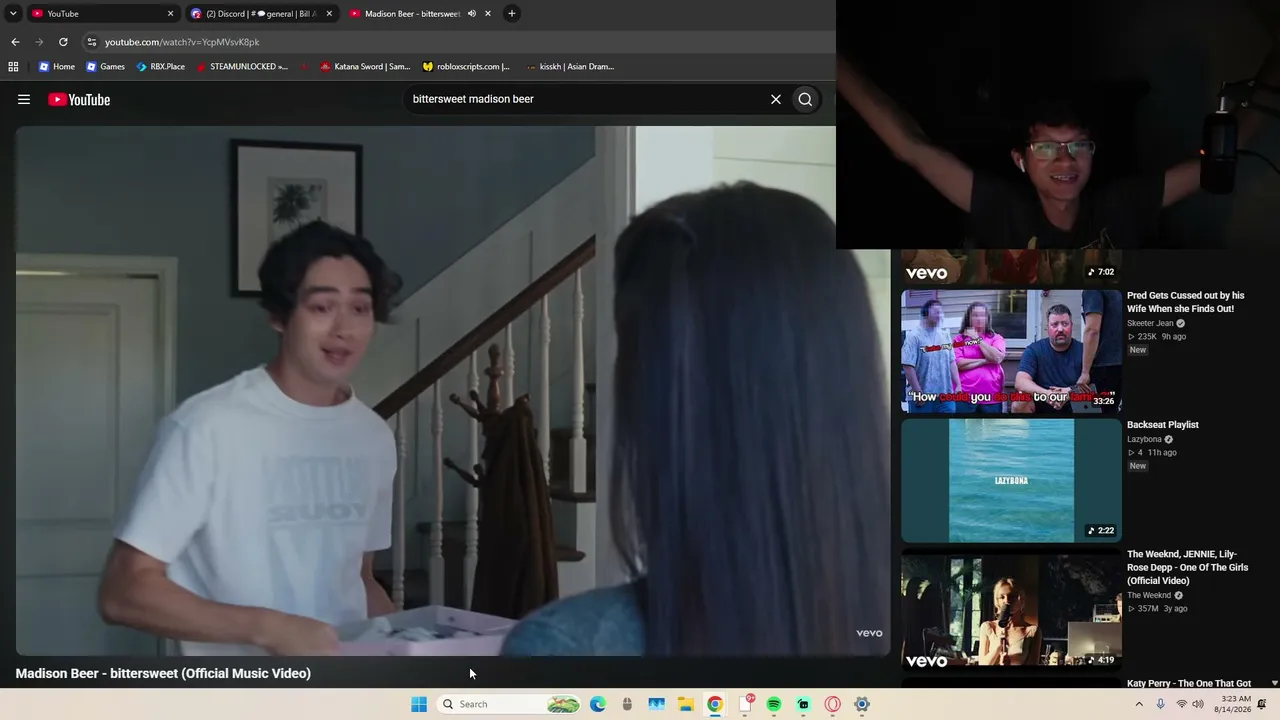The image size is (1280, 720).
Task: Click the microphone icon in system tray
Action: 1160,704
